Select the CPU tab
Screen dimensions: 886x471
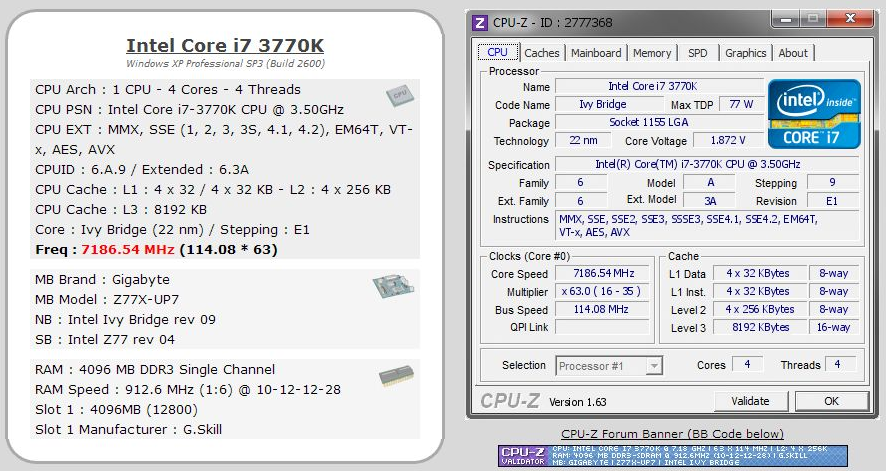click(497, 53)
